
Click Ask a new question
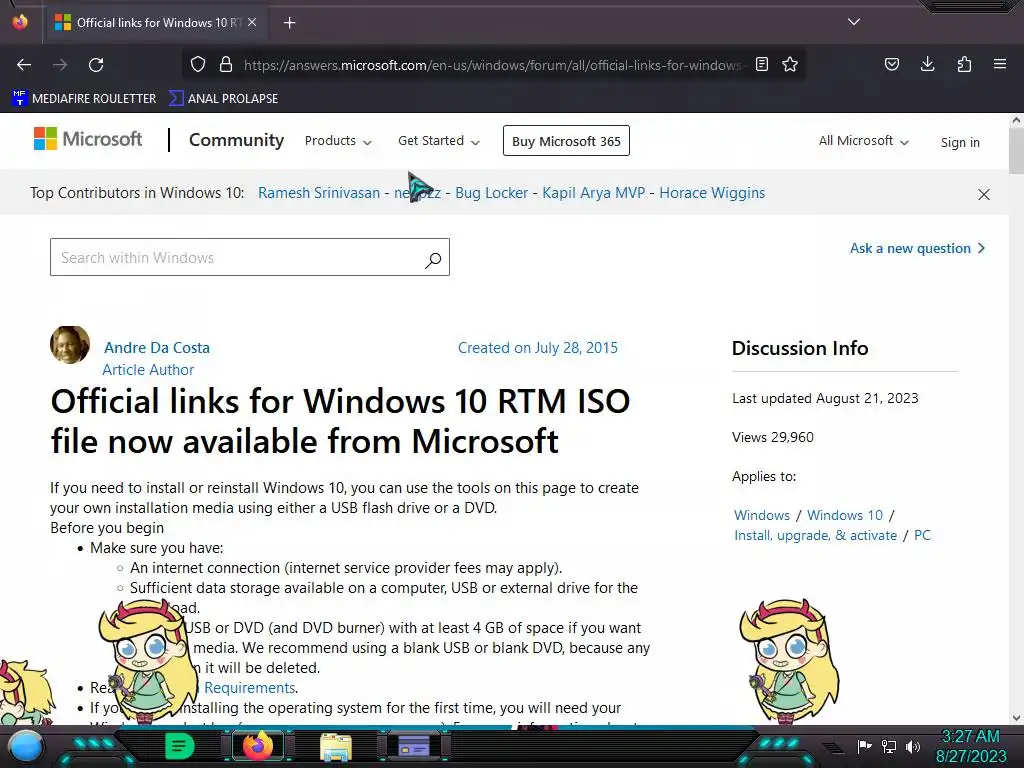pyautogui.click(x=917, y=248)
